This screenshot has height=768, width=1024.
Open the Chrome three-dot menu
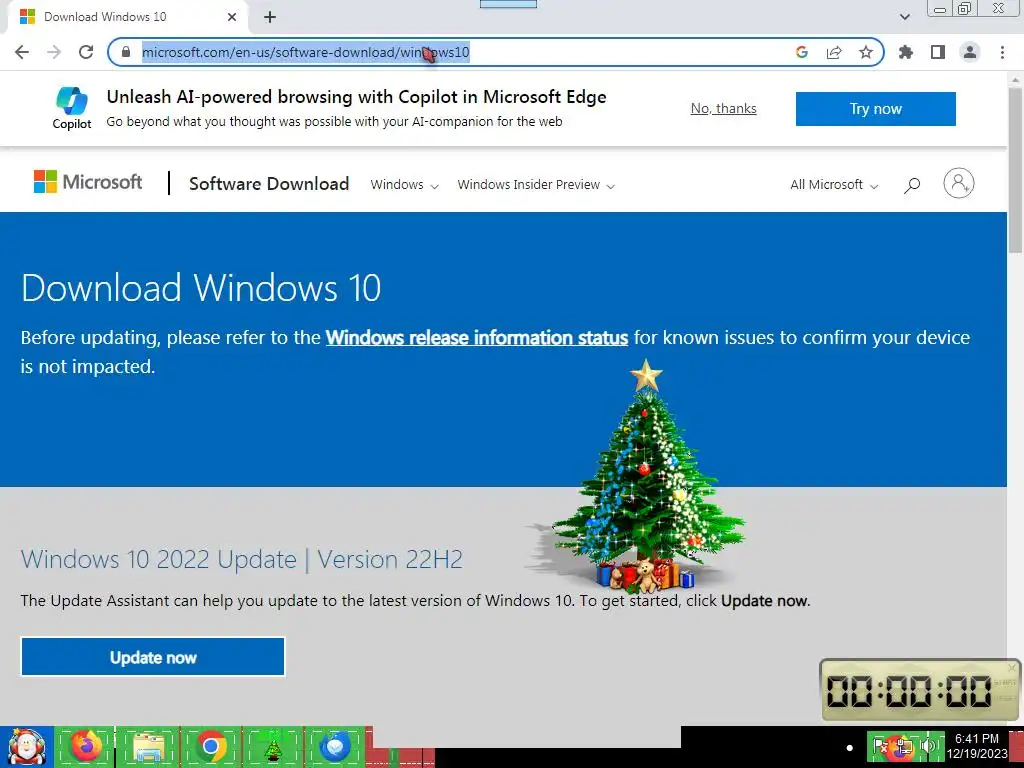click(1002, 52)
